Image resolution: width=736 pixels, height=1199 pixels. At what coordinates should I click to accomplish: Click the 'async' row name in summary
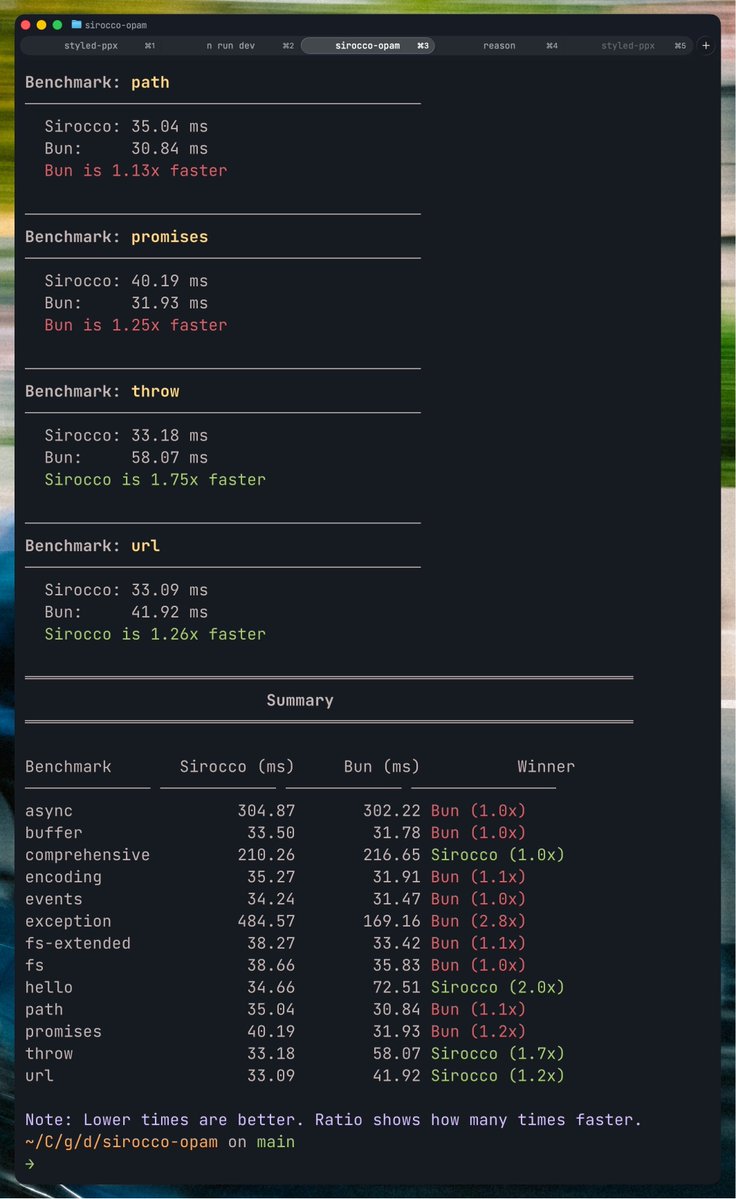(49, 811)
